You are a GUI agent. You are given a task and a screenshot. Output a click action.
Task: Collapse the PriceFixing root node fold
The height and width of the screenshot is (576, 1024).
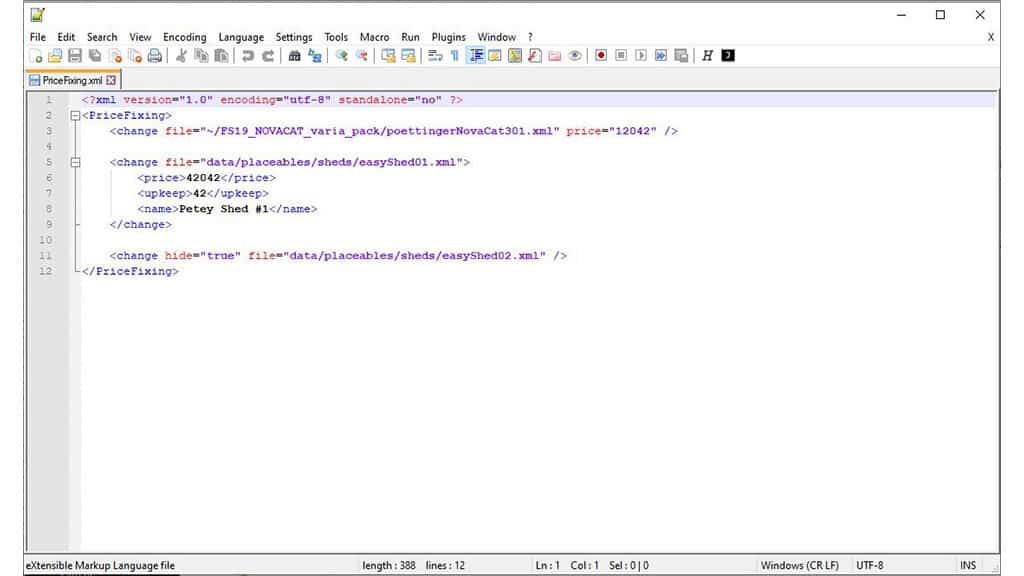[x=75, y=116]
